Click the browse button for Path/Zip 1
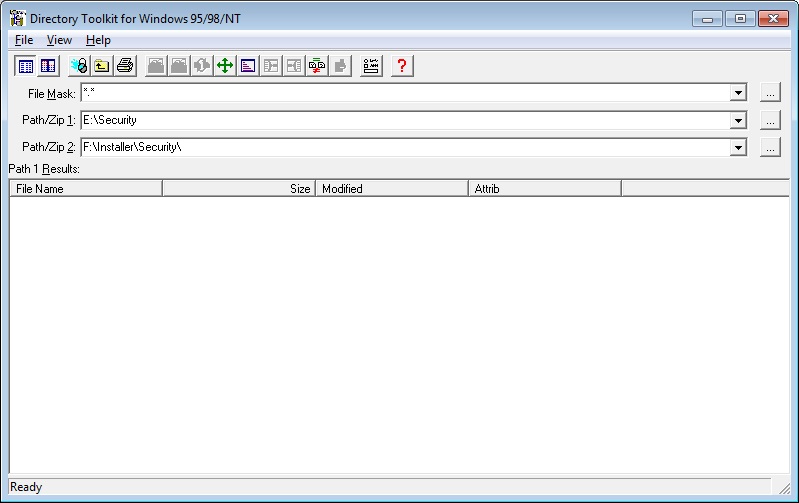Viewport: 799px width, 503px height. point(770,121)
